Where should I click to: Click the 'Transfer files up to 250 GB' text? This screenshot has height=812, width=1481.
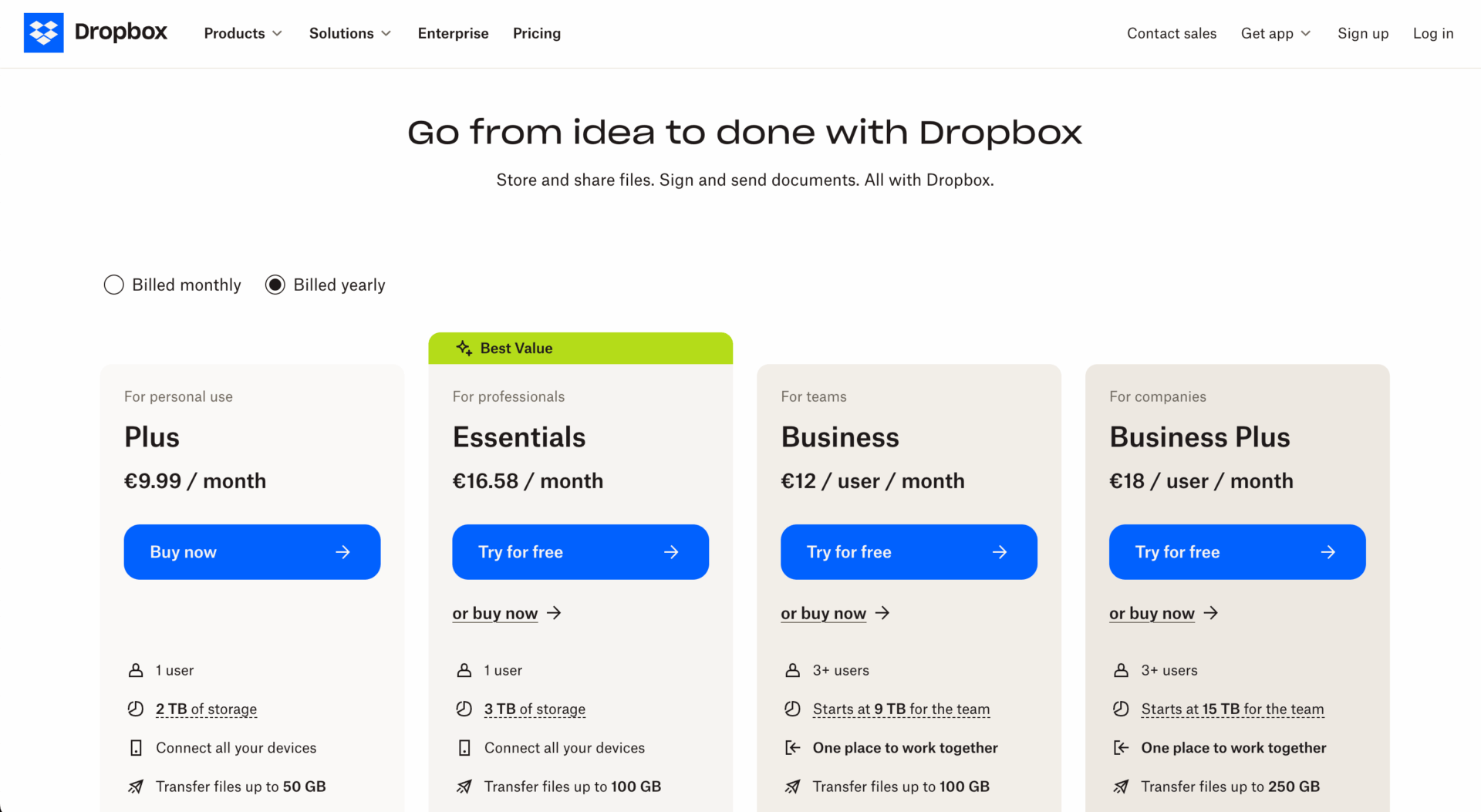click(1230, 787)
